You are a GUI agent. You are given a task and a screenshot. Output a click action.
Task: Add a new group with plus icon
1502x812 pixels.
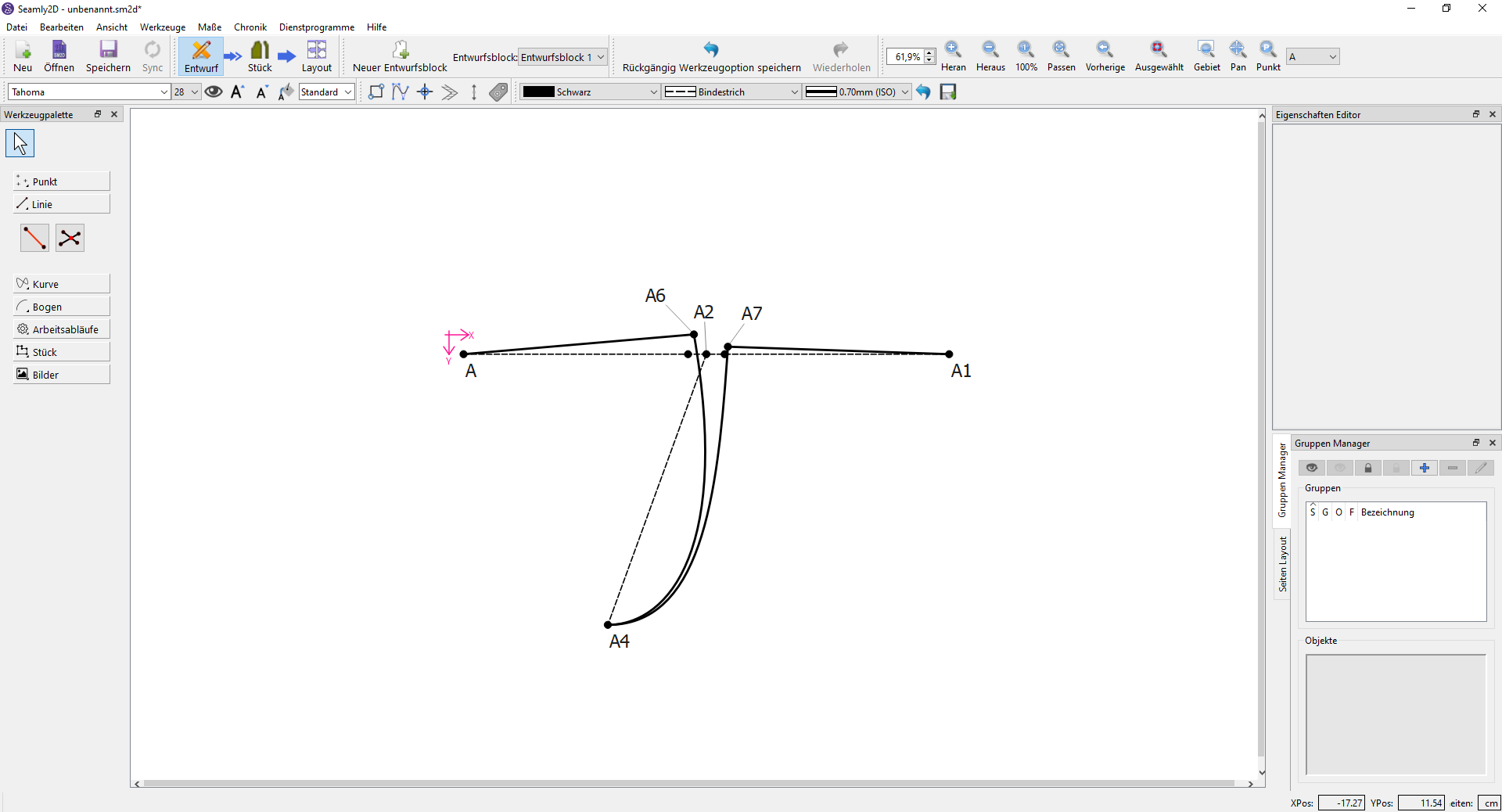point(1424,468)
